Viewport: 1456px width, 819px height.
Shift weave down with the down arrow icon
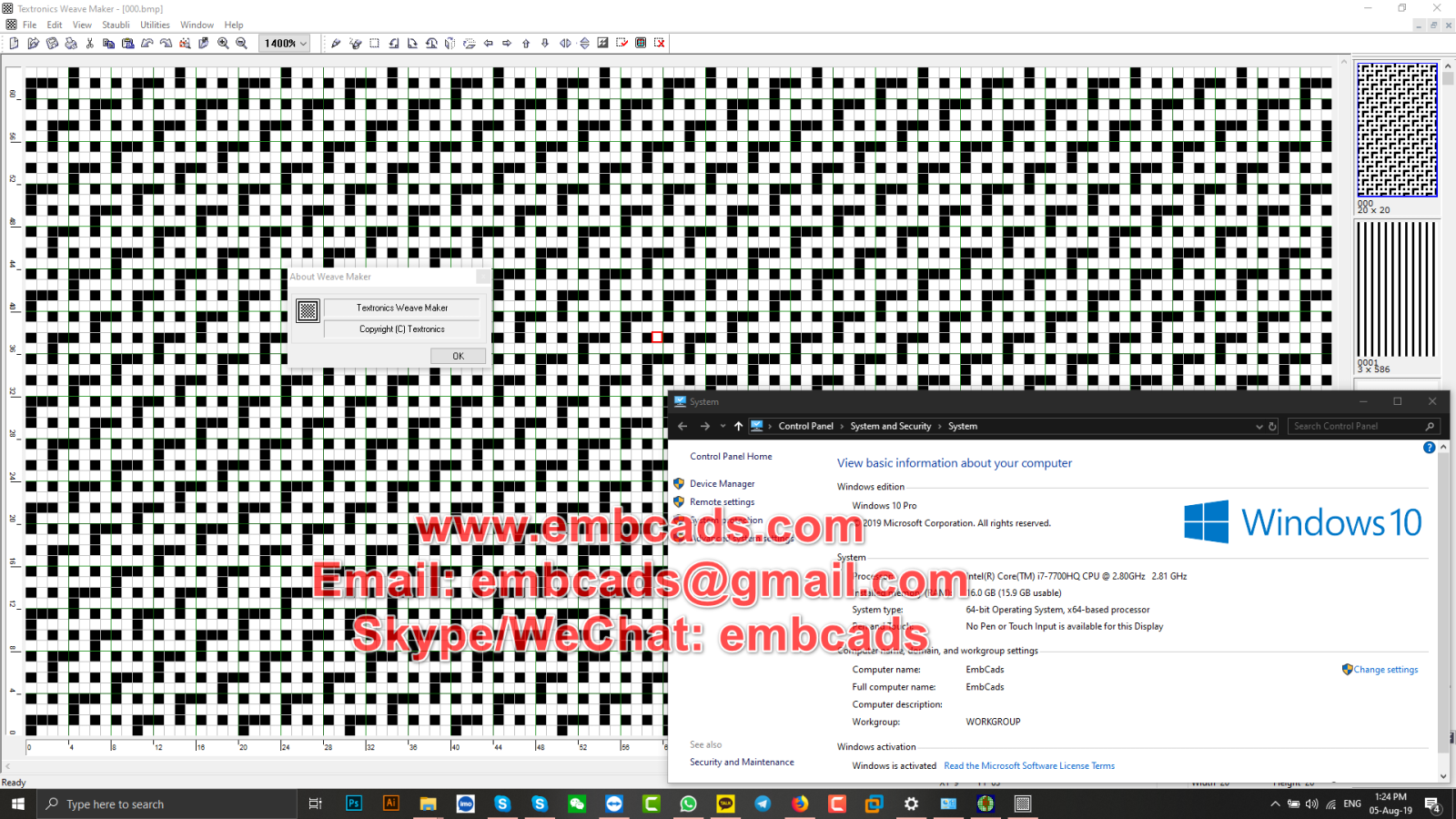pyautogui.click(x=545, y=43)
